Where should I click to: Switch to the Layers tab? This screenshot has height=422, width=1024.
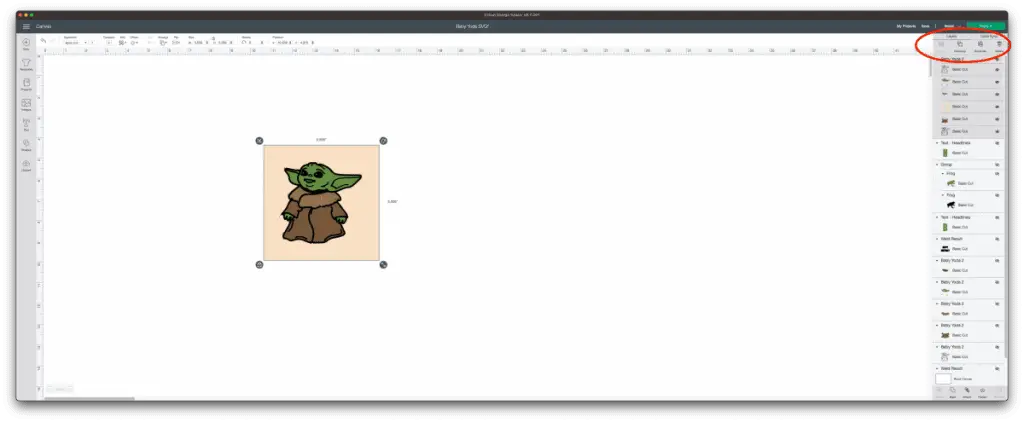tap(951, 37)
